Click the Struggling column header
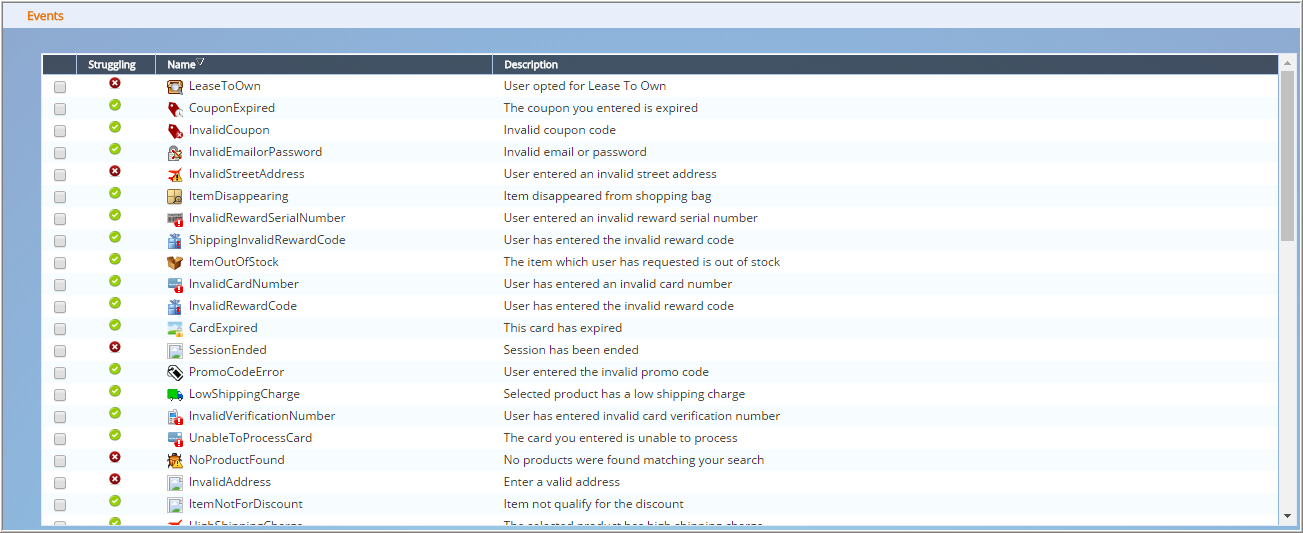Image resolution: width=1303 pixels, height=533 pixels. (x=112, y=65)
